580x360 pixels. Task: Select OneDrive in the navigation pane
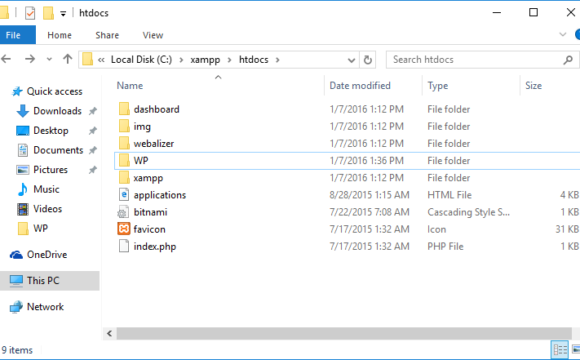39,255
